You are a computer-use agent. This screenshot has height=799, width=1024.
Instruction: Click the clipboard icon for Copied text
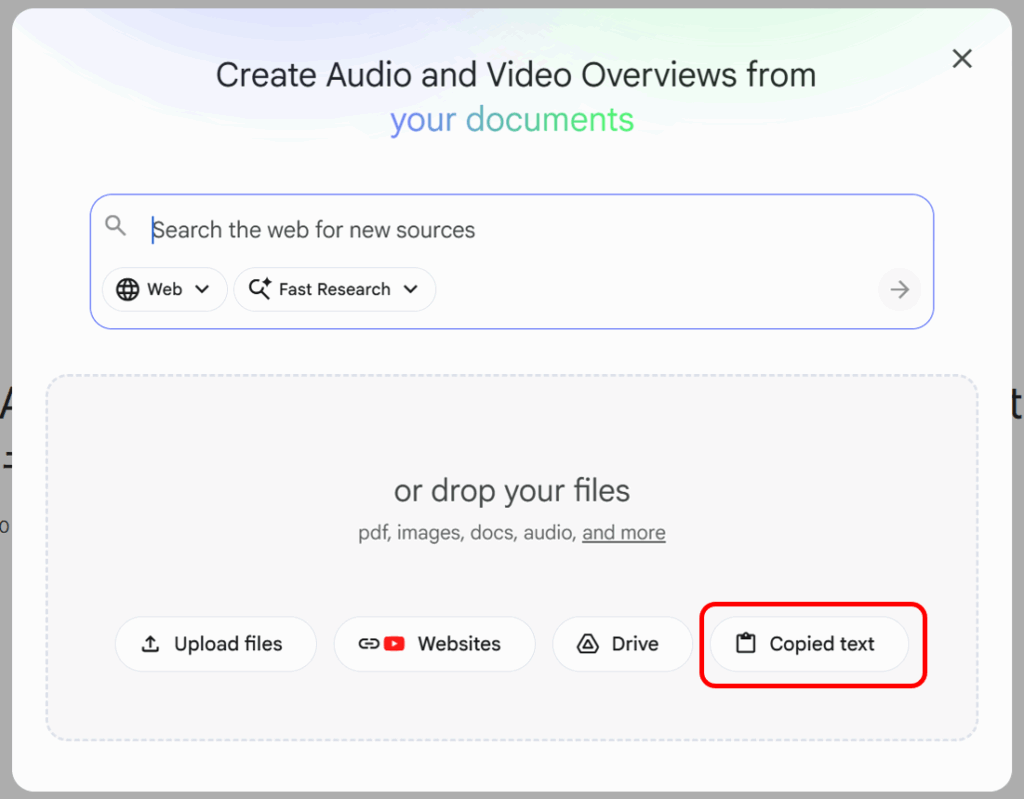coord(745,644)
